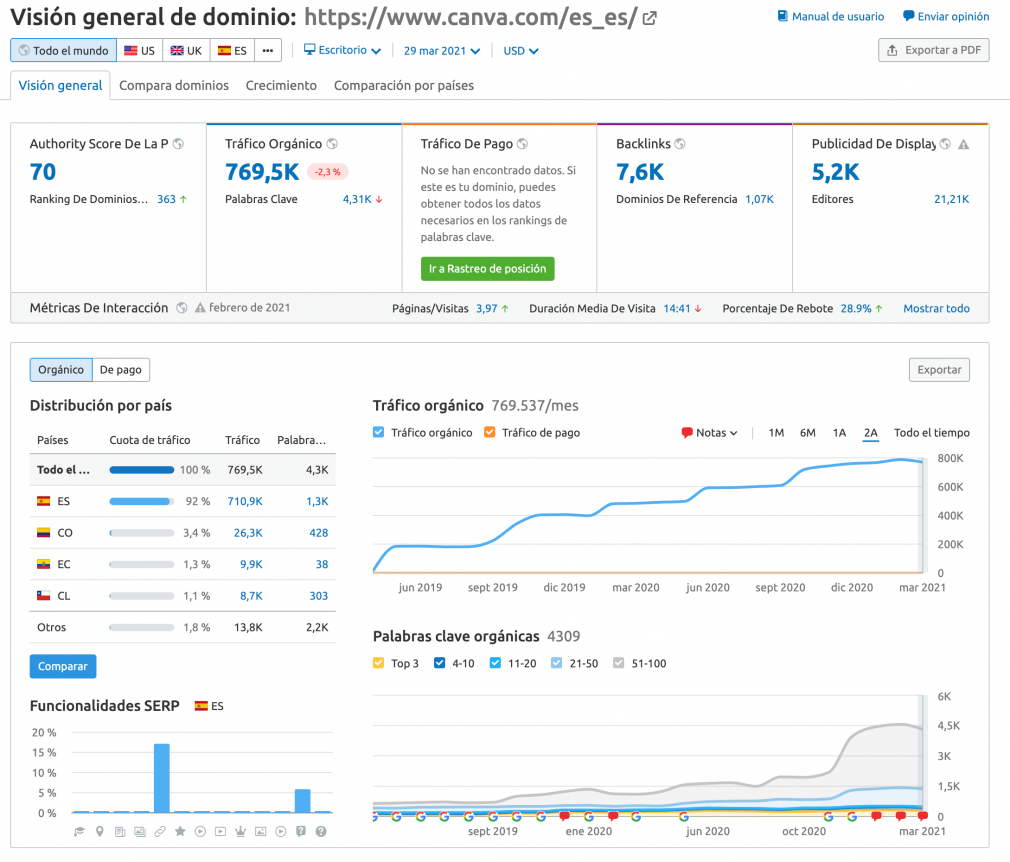
Task: Click the Enviar opinión link
Action: pos(946,17)
